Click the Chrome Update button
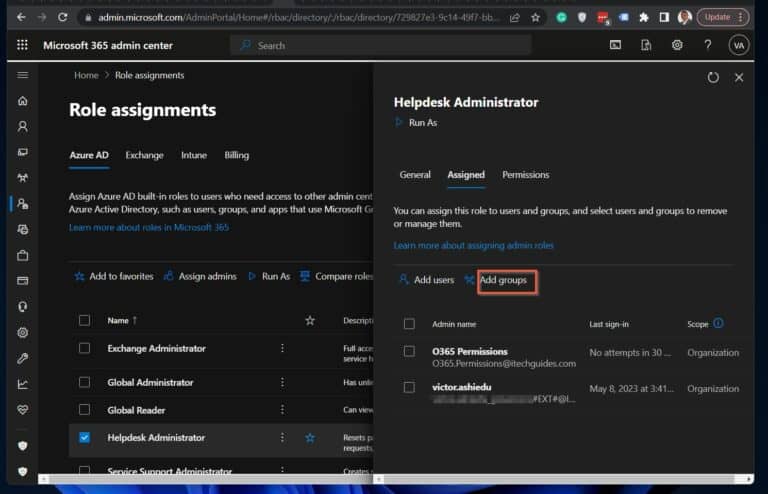 click(x=723, y=17)
